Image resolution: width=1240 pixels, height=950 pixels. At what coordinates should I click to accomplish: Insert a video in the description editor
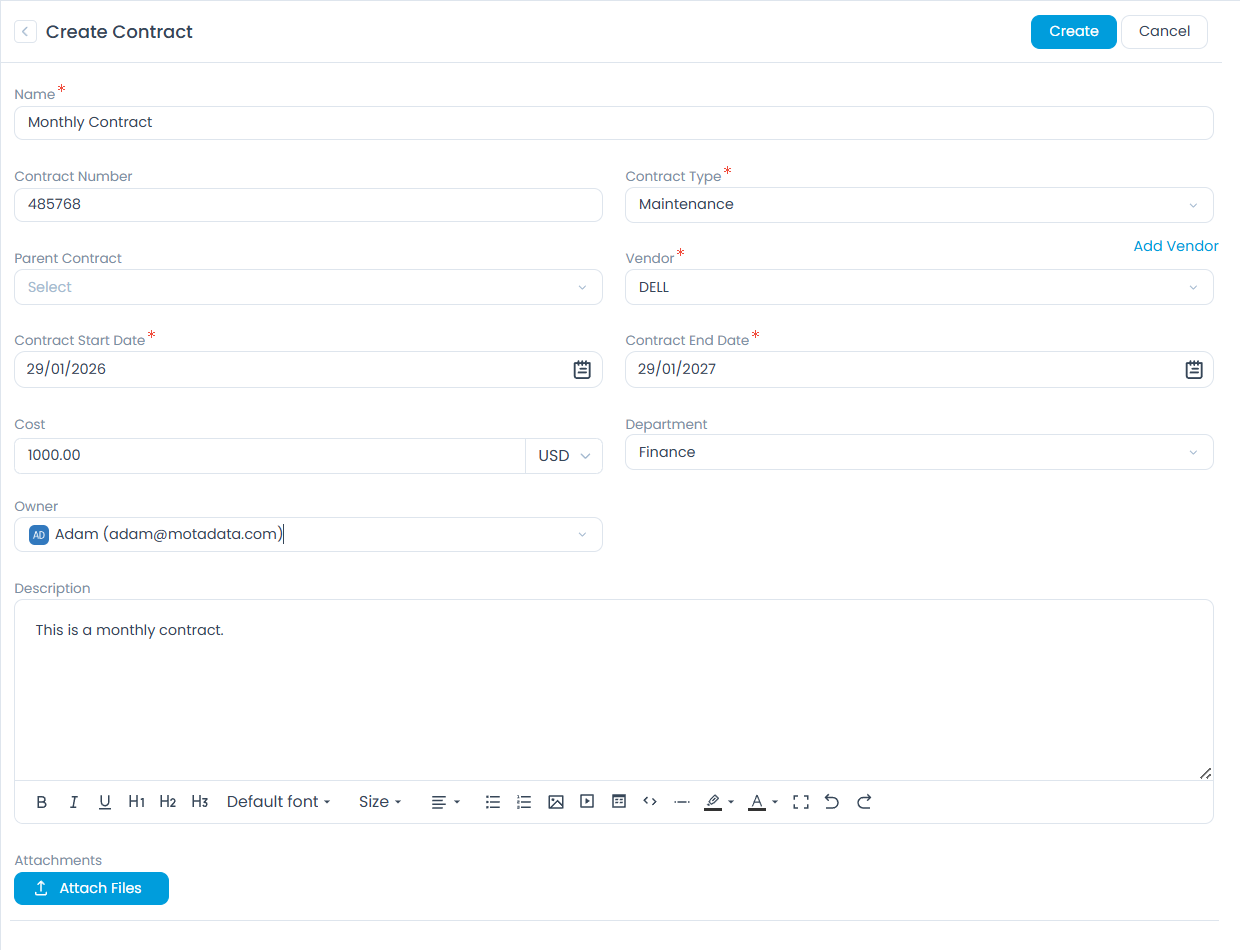[587, 801]
